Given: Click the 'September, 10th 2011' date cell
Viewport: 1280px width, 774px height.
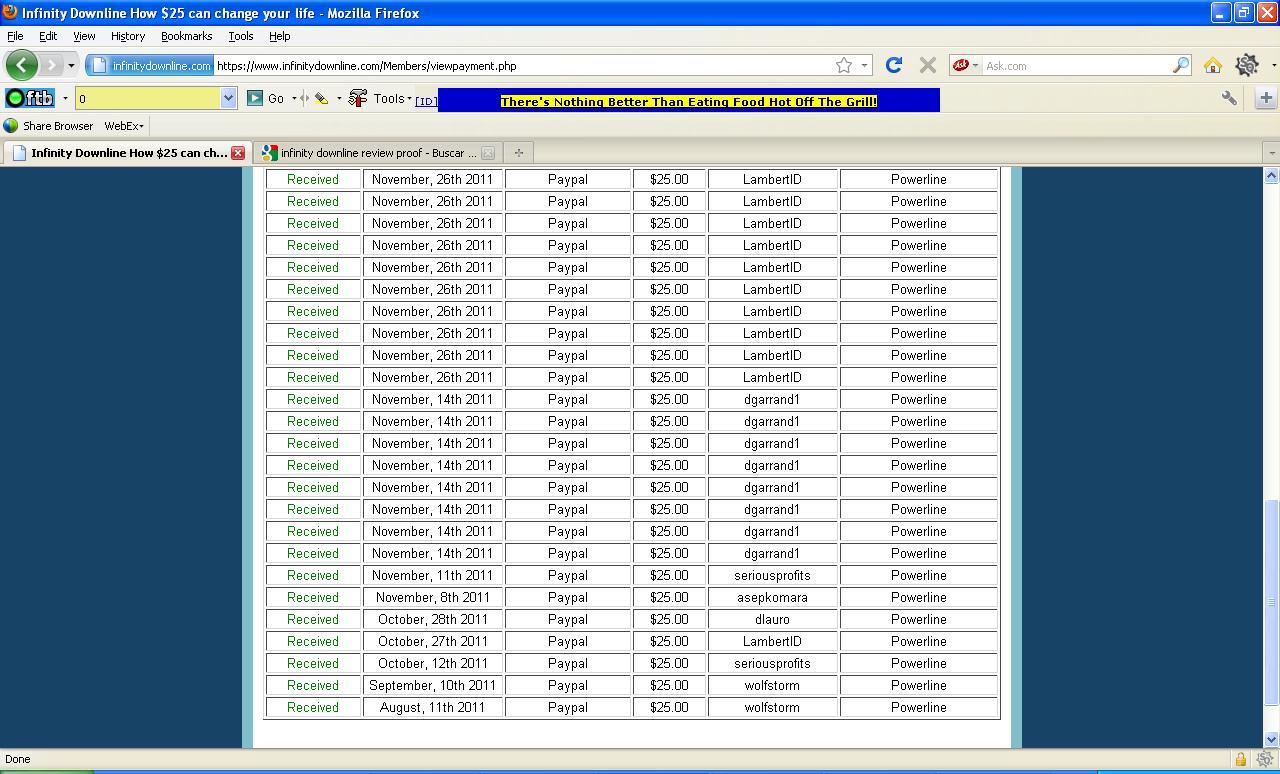Looking at the screenshot, I should point(432,685).
